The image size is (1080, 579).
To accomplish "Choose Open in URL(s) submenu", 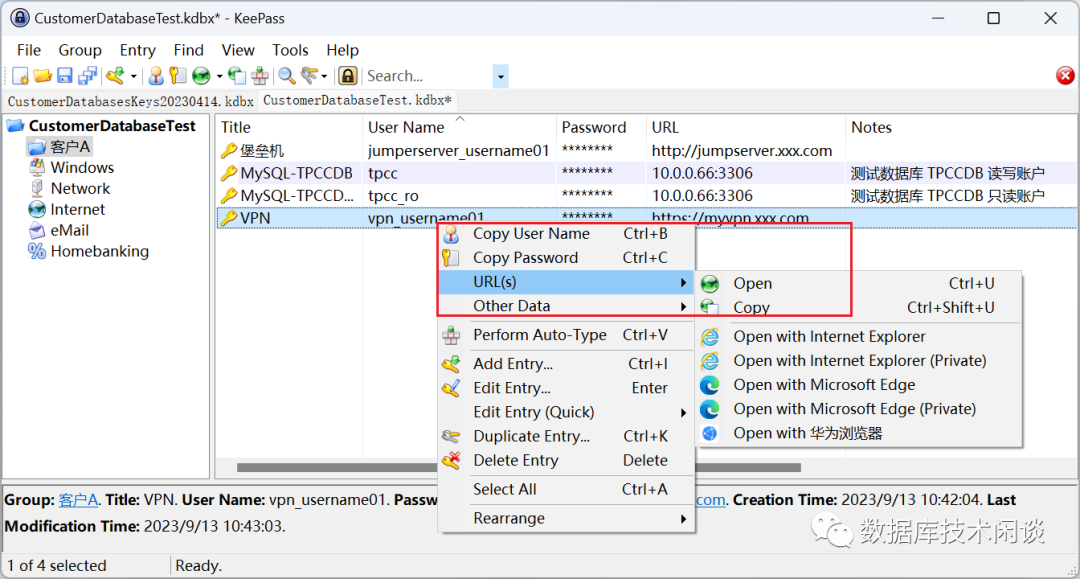I will pyautogui.click(x=858, y=284).
